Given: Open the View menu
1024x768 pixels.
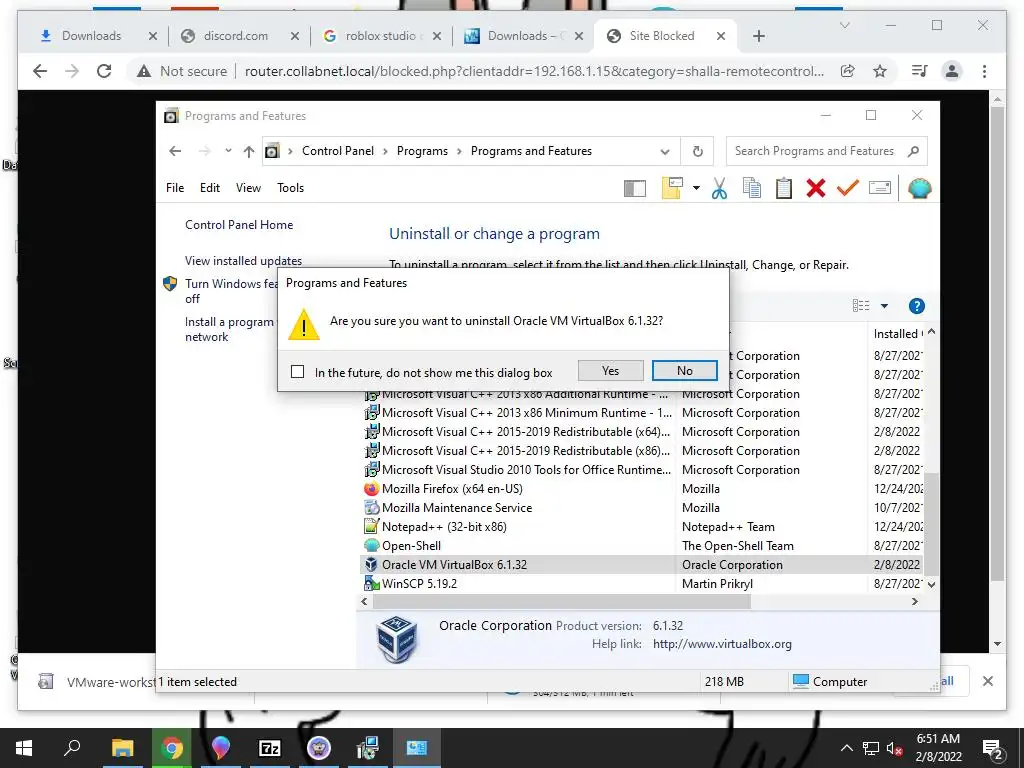Looking at the screenshot, I should pos(248,188).
